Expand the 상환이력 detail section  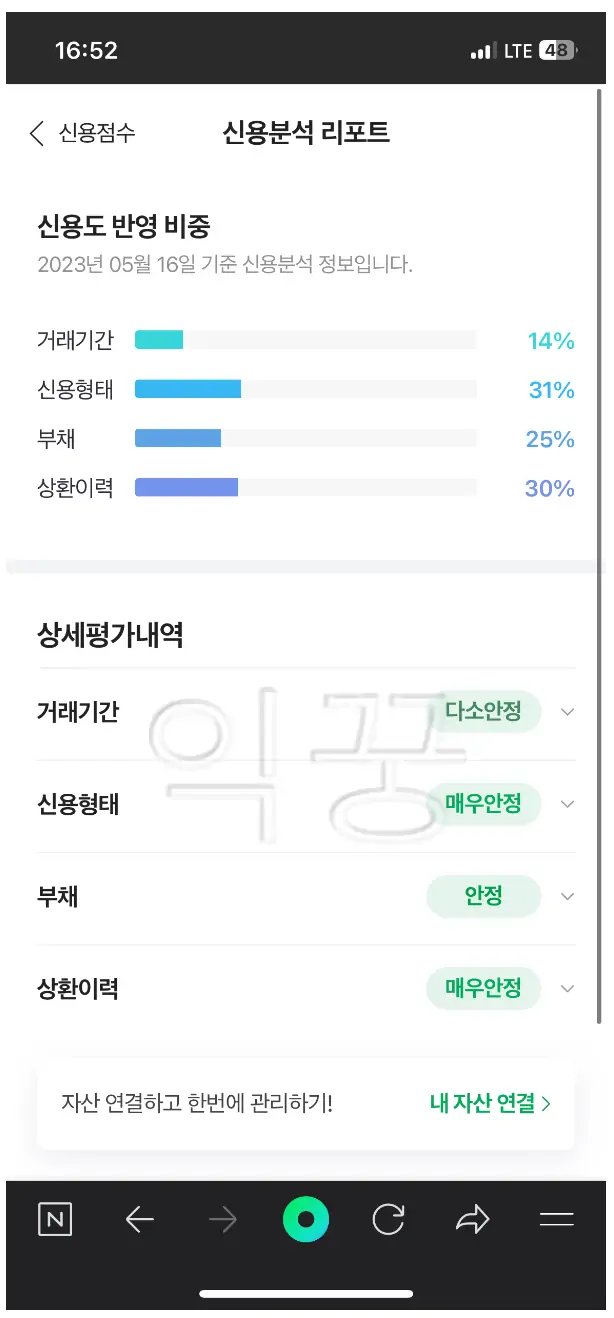click(567, 988)
